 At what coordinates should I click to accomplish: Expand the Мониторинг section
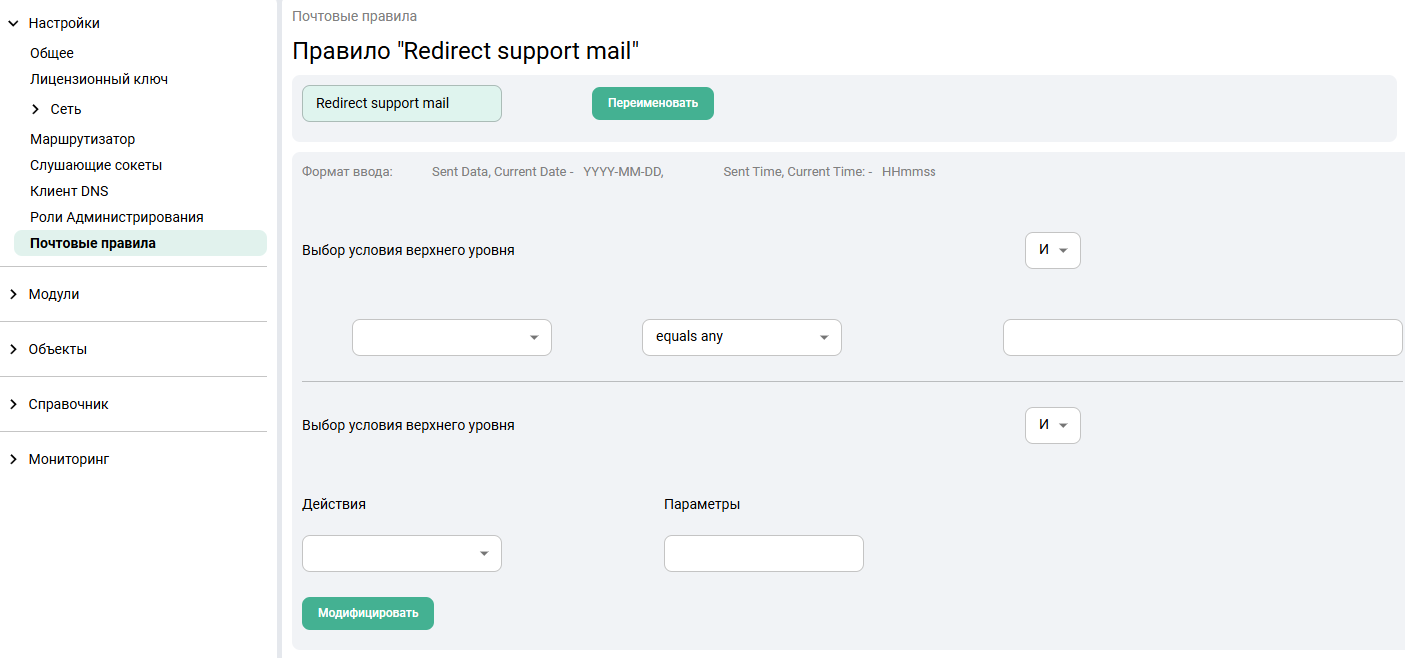(14, 459)
